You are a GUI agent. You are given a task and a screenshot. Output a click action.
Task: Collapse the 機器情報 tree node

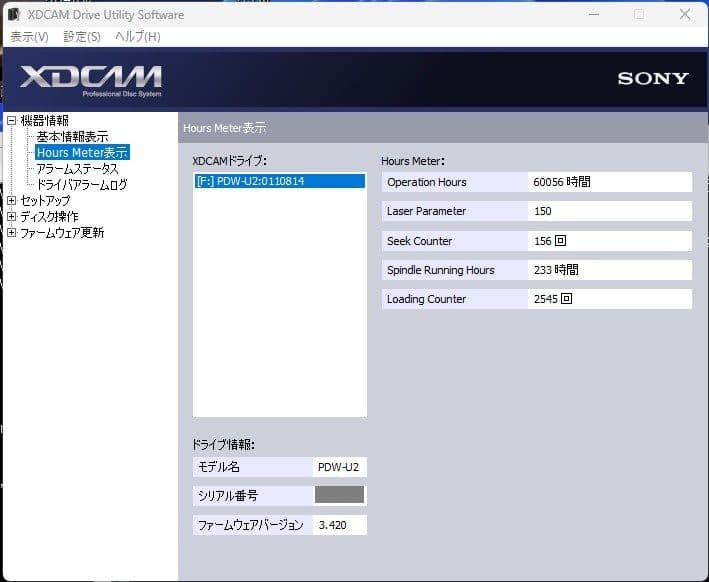12,120
